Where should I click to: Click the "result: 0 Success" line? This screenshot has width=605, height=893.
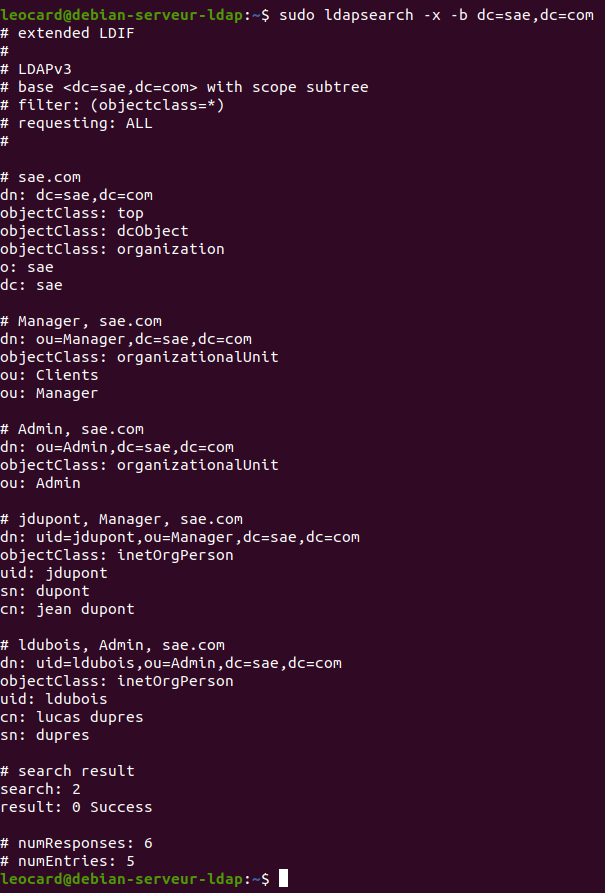[76, 807]
